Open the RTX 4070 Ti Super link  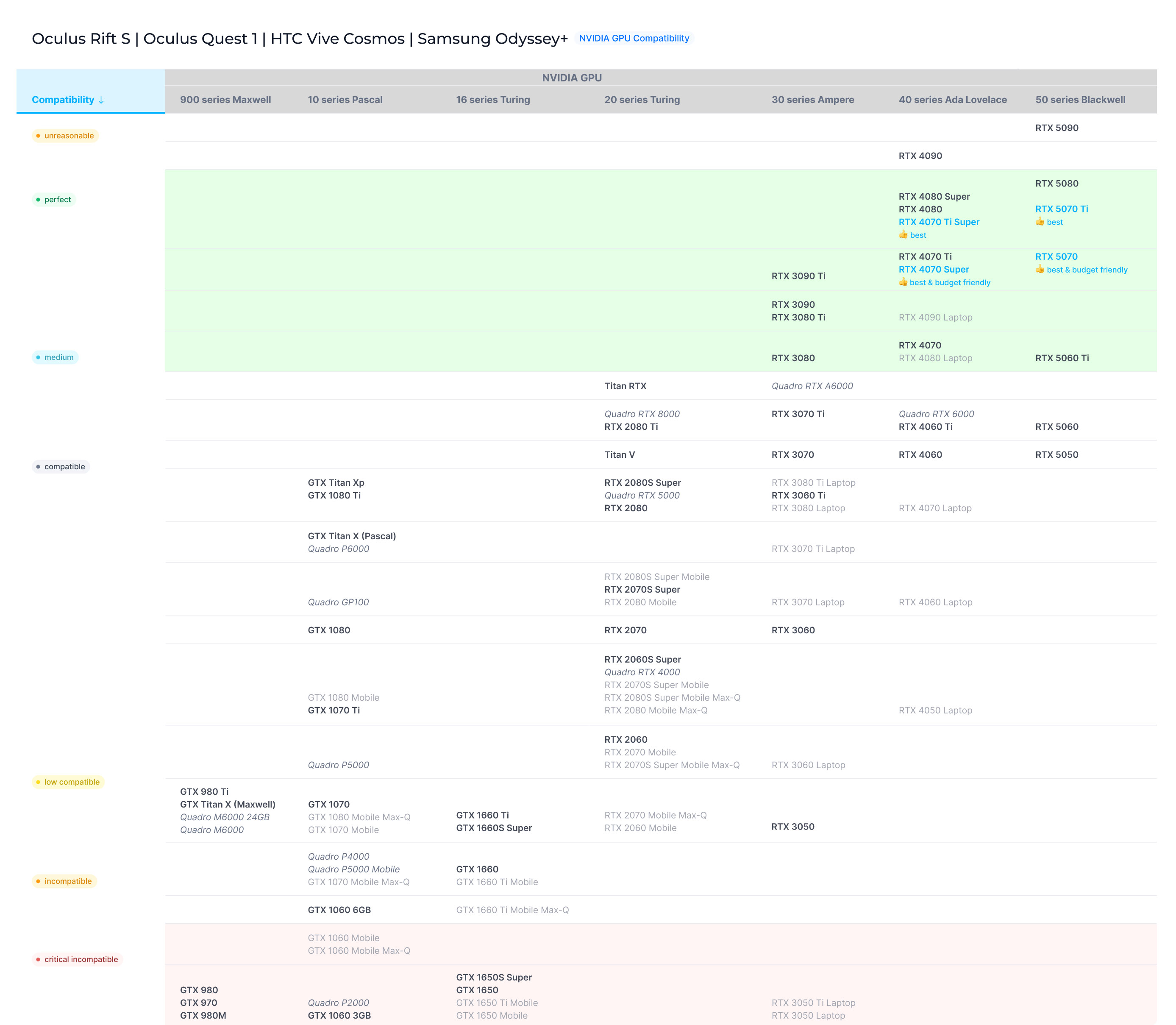click(x=939, y=222)
